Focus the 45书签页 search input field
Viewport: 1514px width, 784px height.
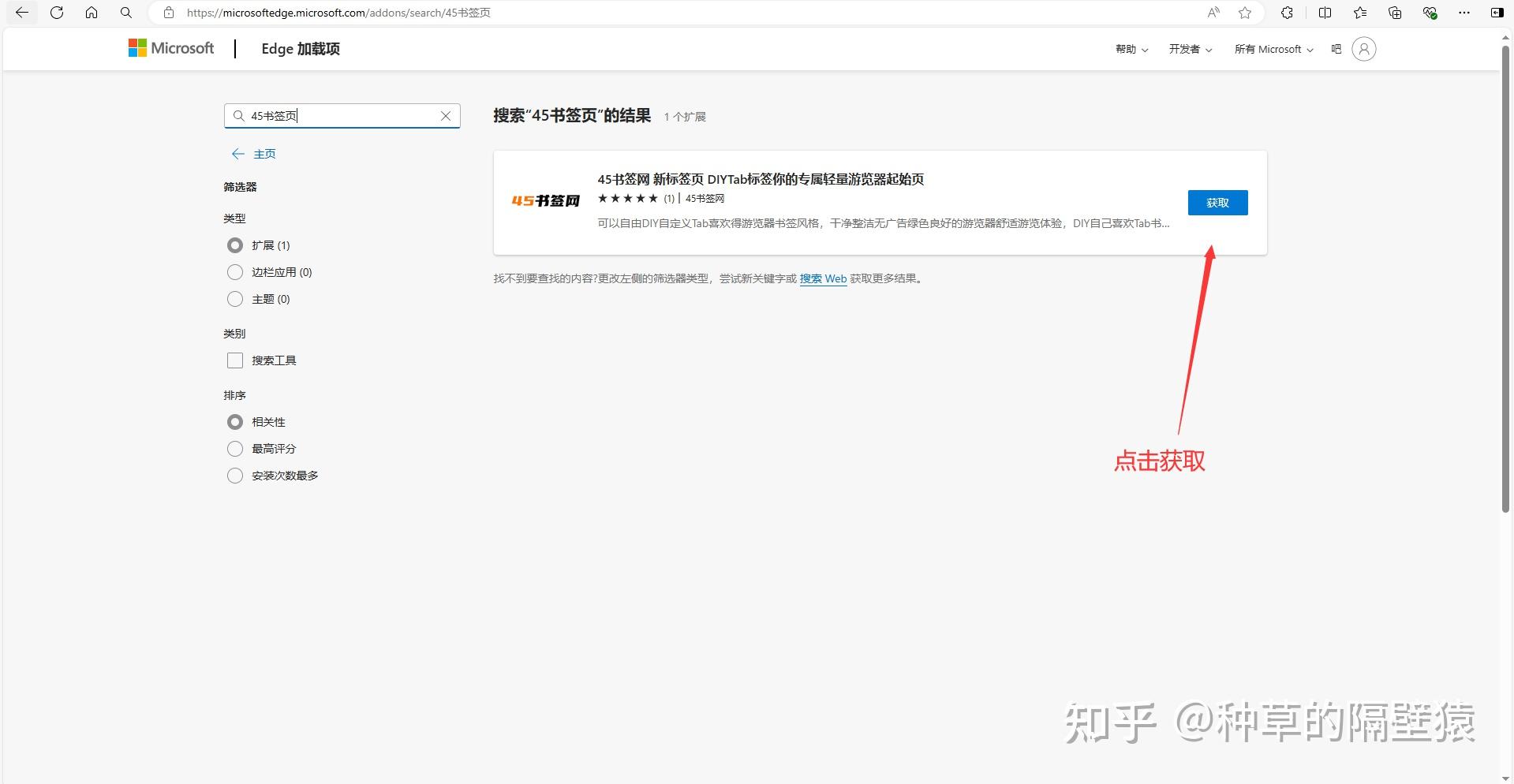click(342, 116)
